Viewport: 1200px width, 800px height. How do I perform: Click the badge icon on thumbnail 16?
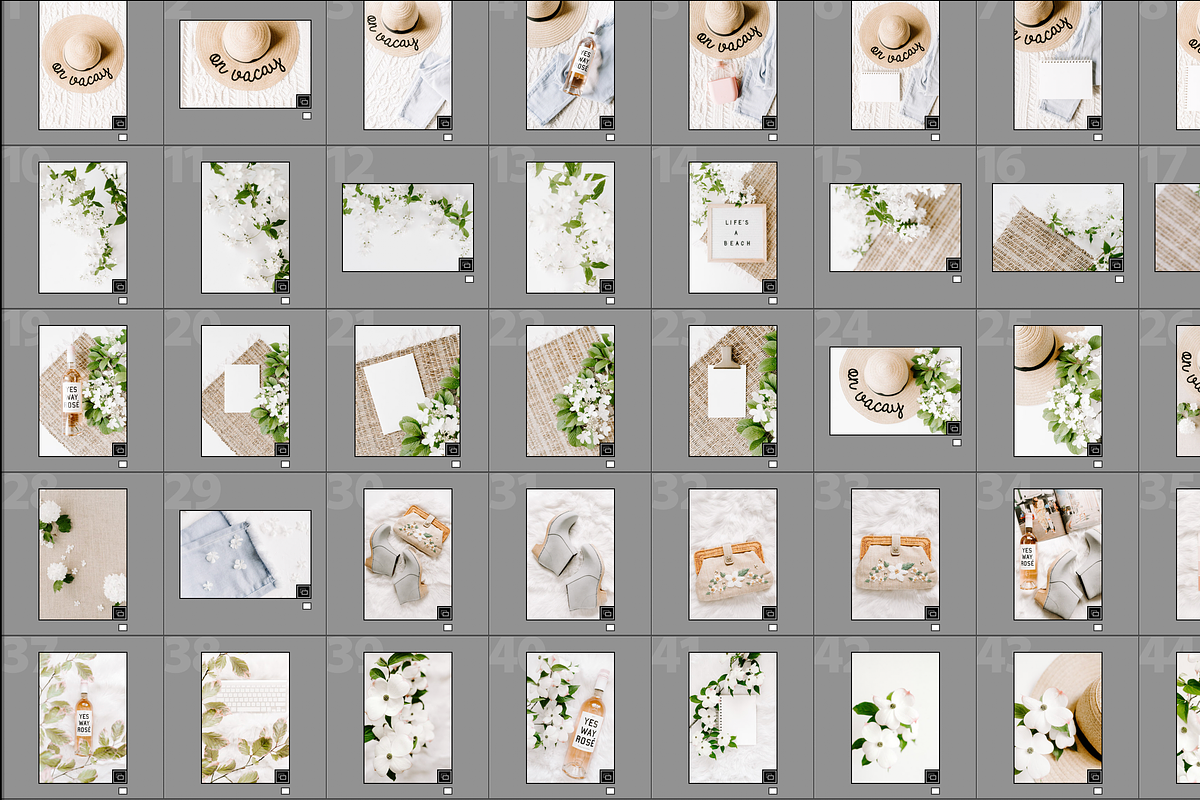[x=1115, y=264]
